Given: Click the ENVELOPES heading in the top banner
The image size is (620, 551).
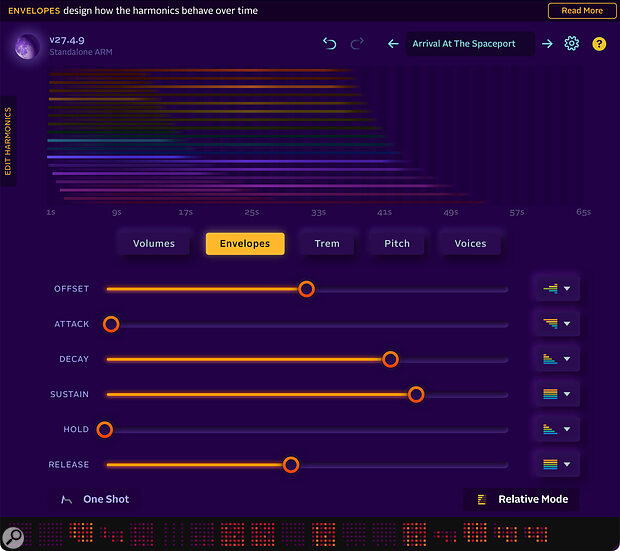Looking at the screenshot, I should 34,11.
